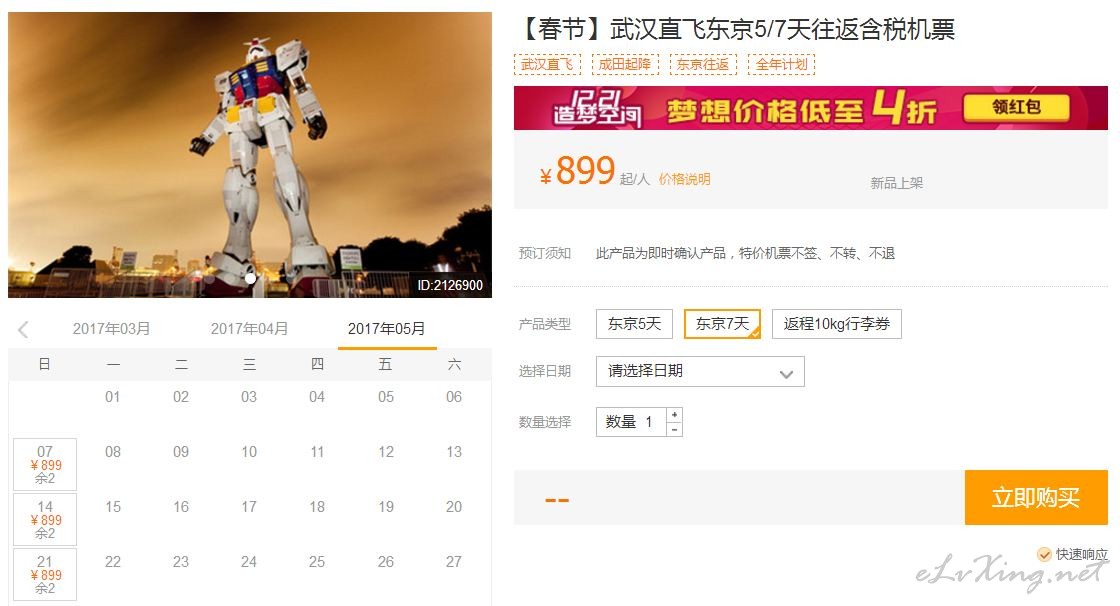Click the 快速响应 checkmark badge
The image size is (1120, 606).
1044,554
